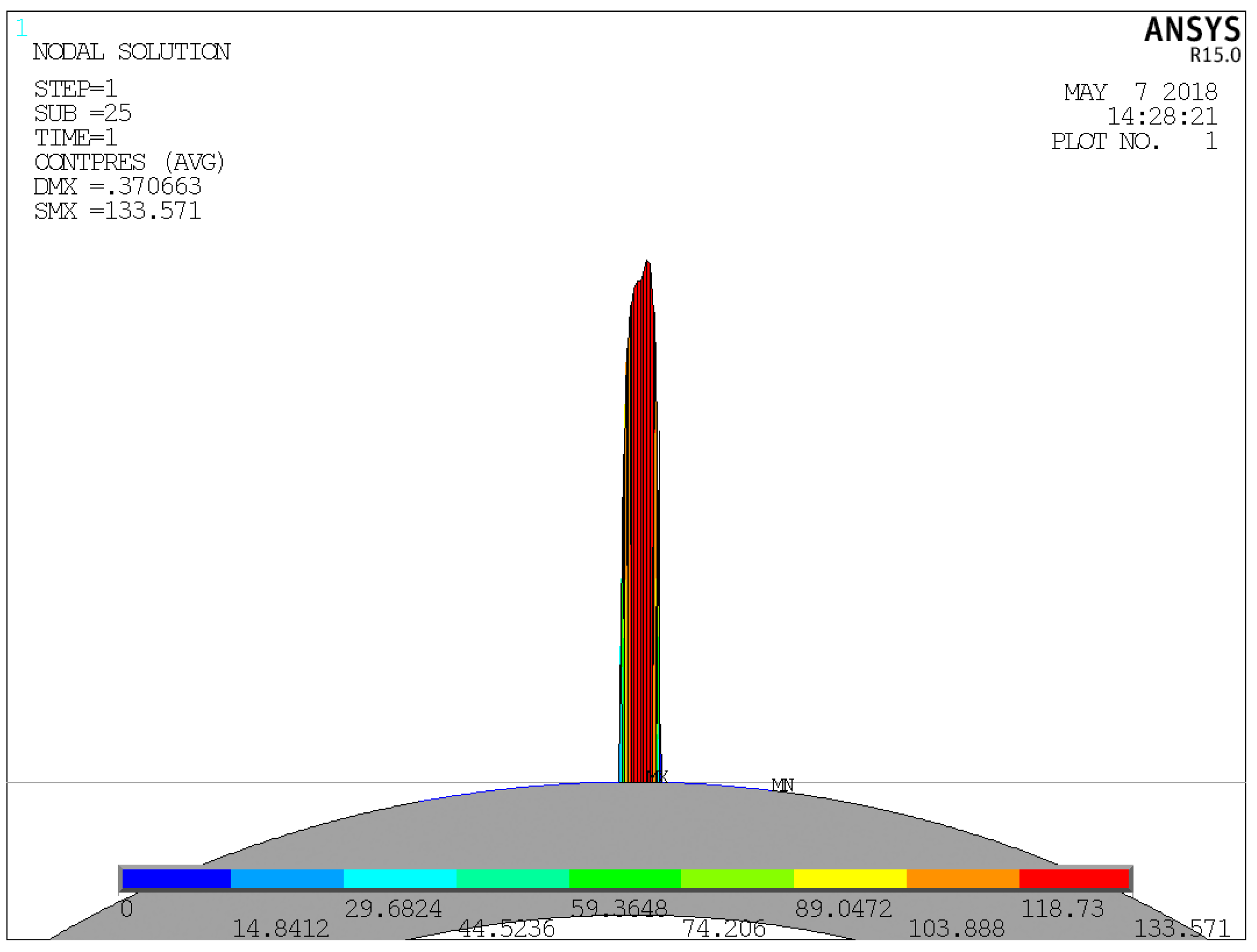
Task: Select the orange legend color band
Action: (962, 878)
